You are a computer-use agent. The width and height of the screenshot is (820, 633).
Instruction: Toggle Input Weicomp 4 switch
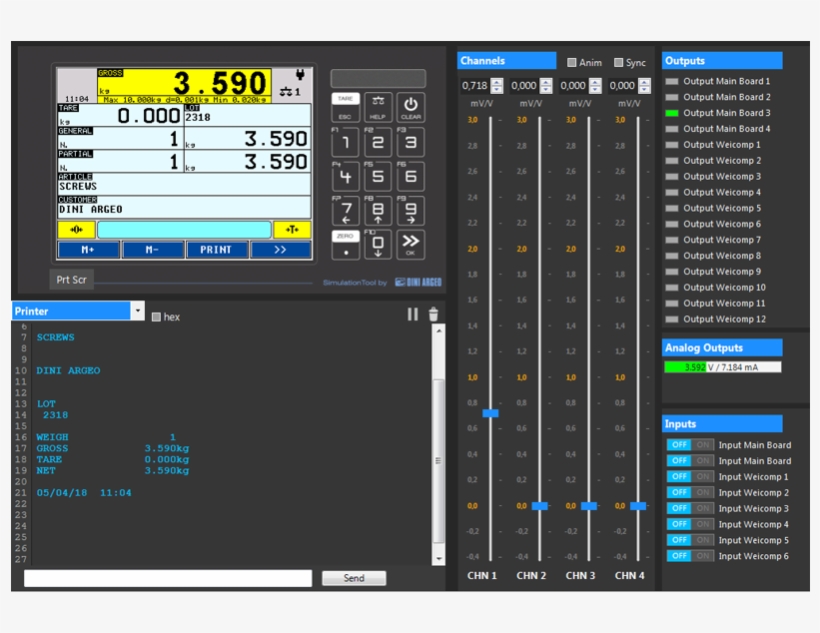[690, 524]
